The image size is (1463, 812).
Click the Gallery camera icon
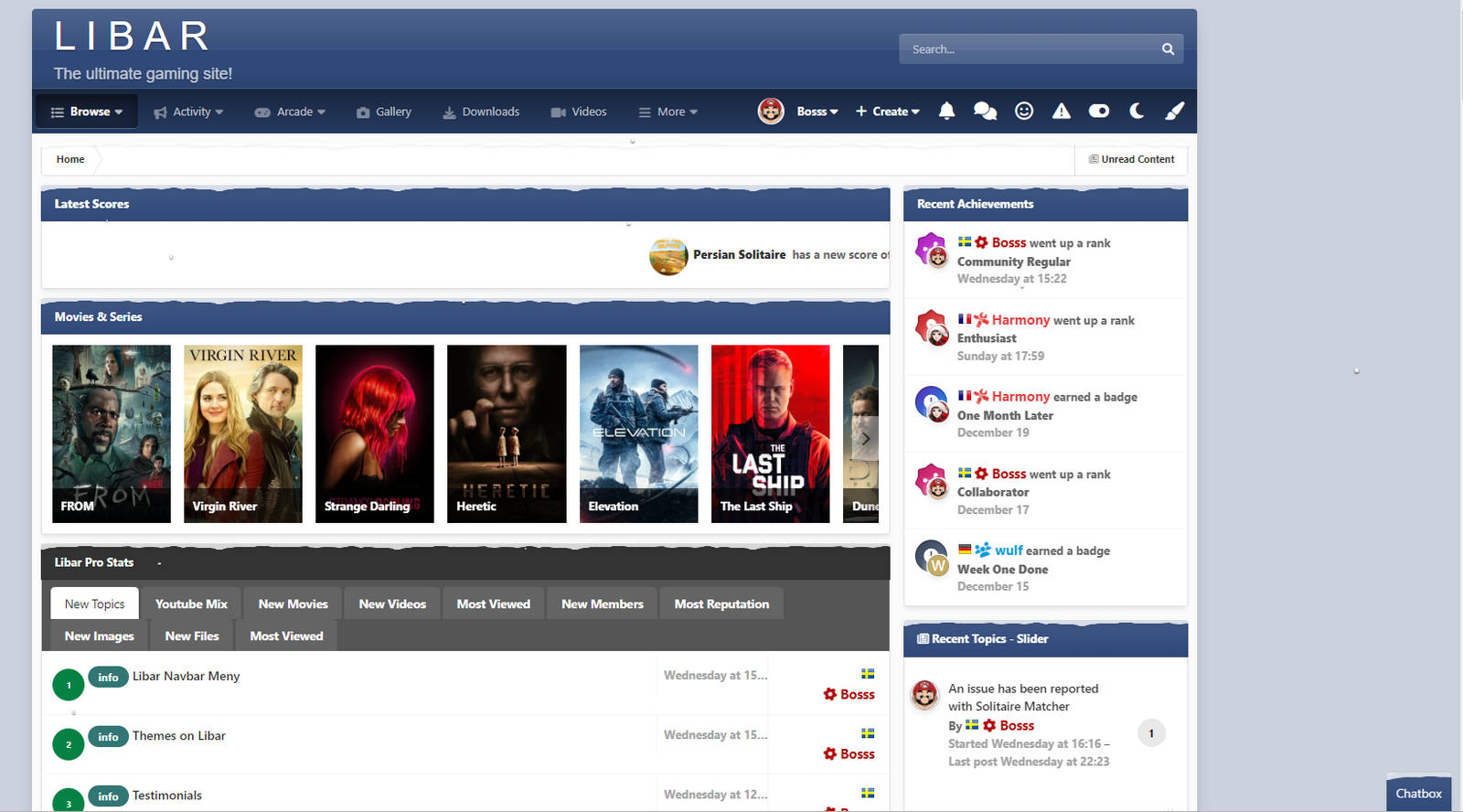[363, 112]
